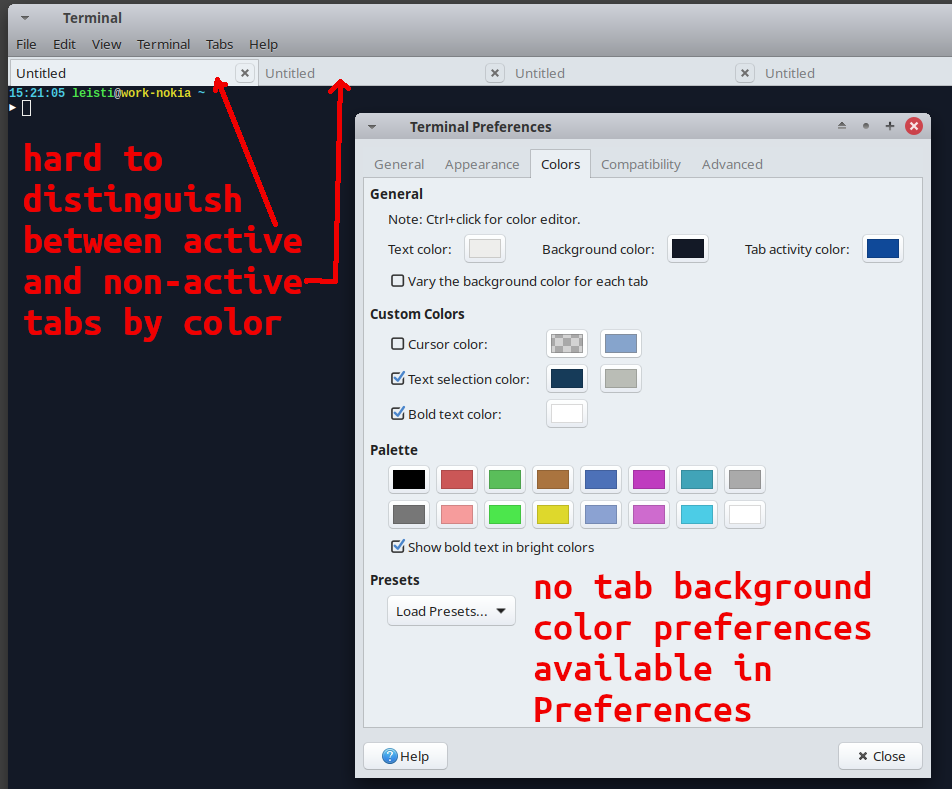Viewport: 952px width, 789px height.
Task: Open the Tabs menu
Action: pyautogui.click(x=219, y=44)
